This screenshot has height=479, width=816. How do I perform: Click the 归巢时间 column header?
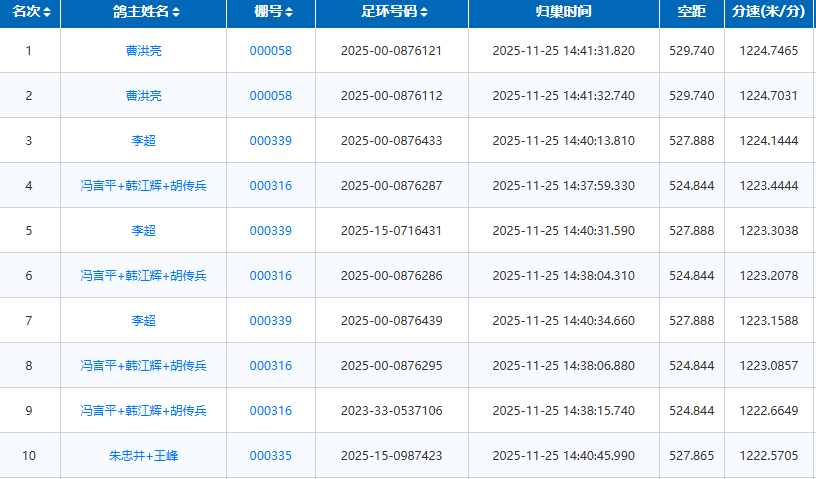point(563,13)
